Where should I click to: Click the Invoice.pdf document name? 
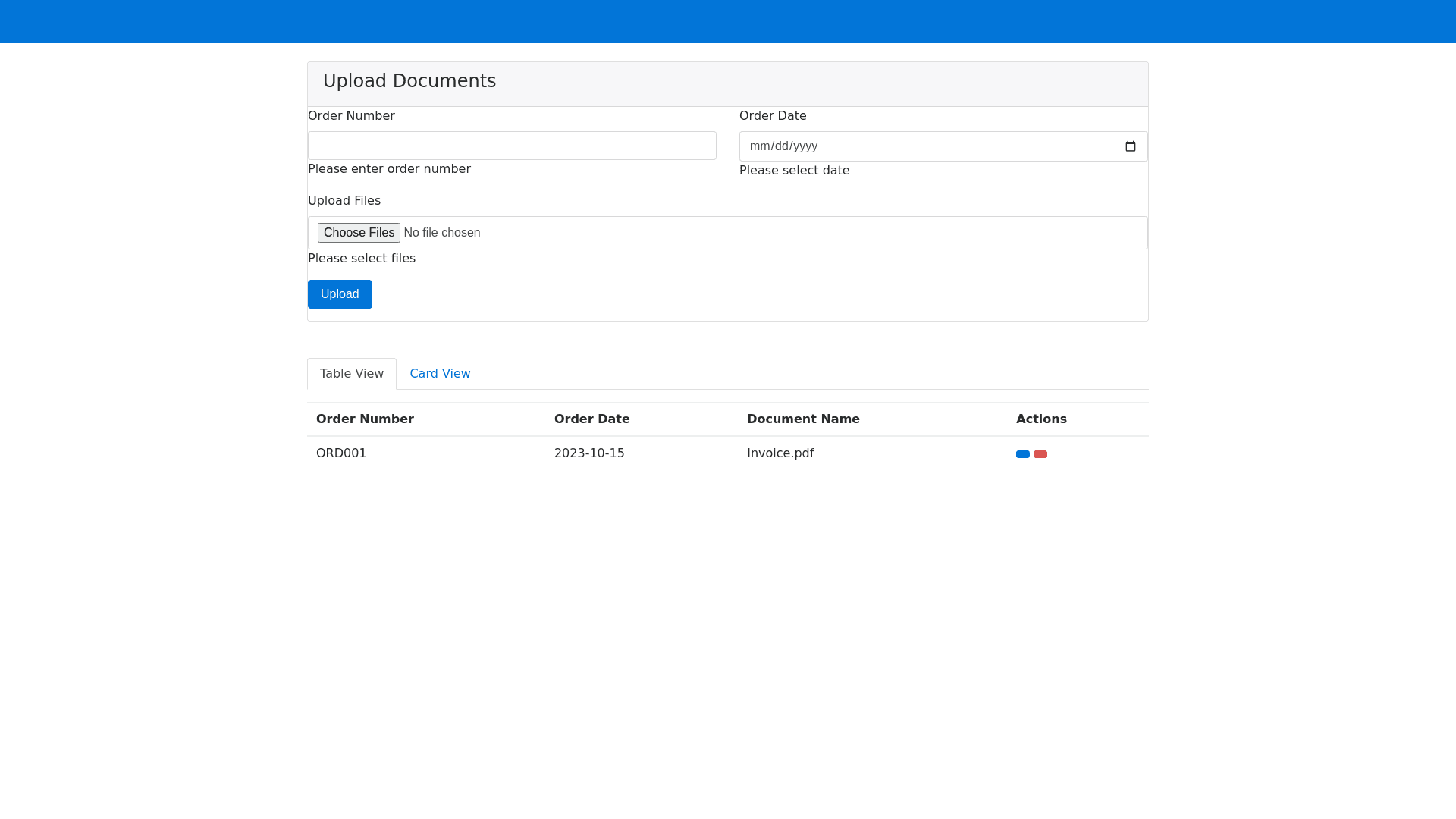point(780,453)
